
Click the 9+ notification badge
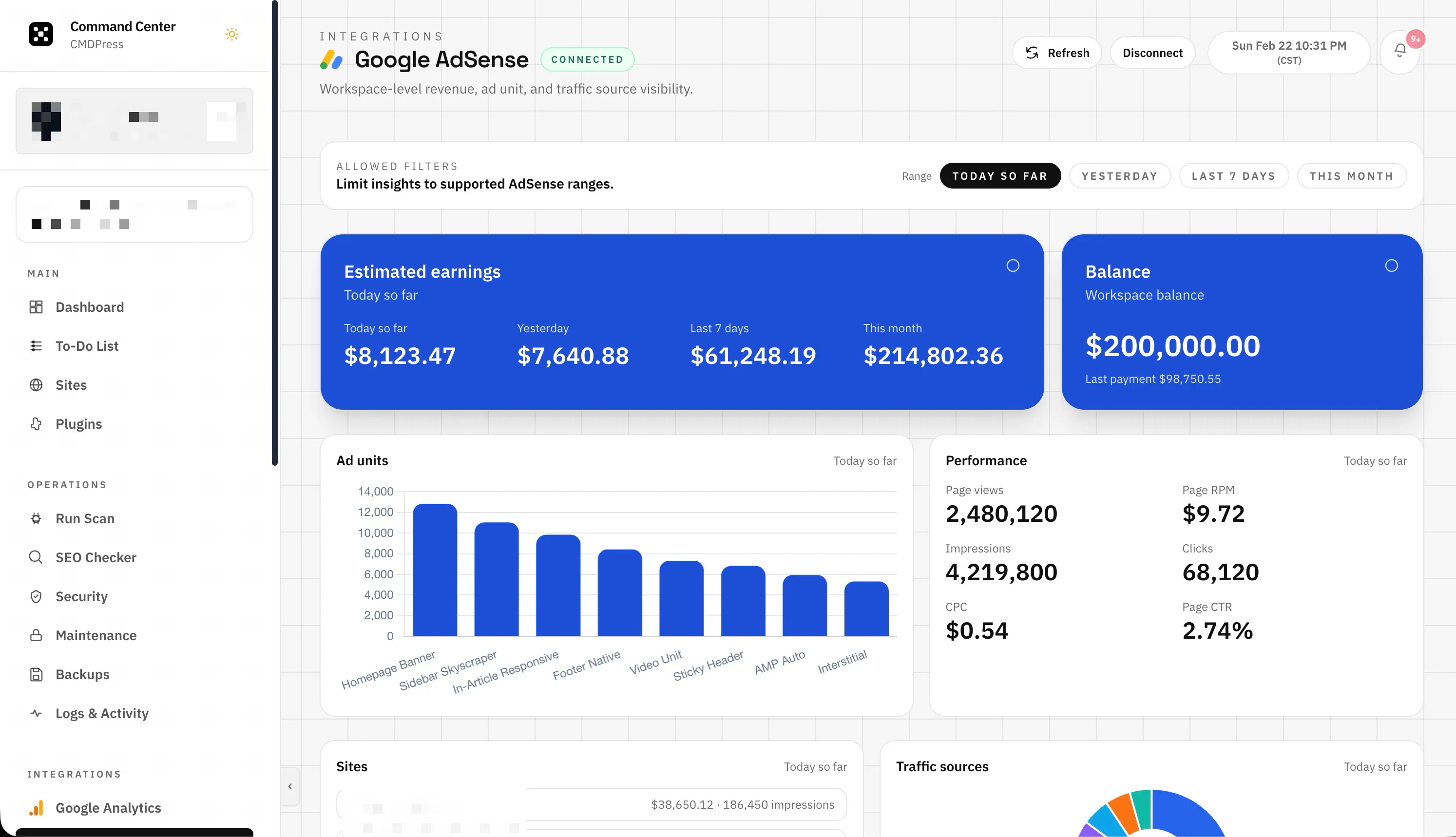(x=1415, y=39)
